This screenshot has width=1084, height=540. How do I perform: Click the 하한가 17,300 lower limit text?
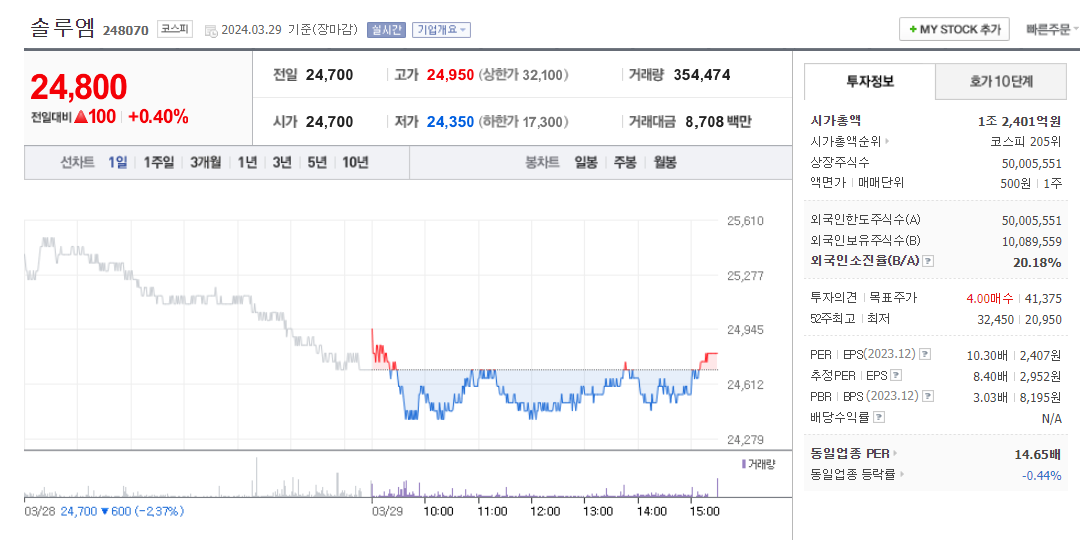(523, 122)
